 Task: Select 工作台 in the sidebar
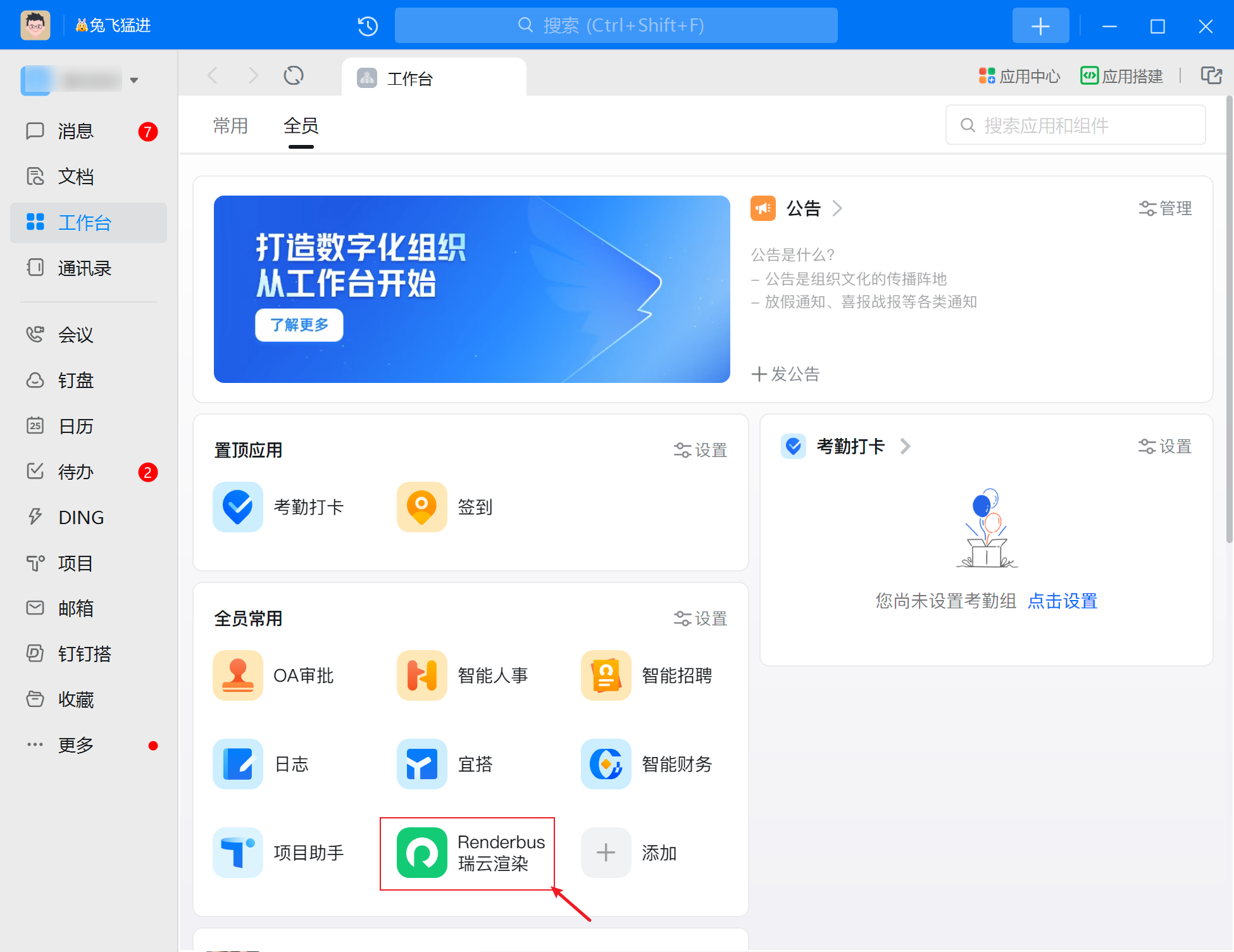[89, 222]
